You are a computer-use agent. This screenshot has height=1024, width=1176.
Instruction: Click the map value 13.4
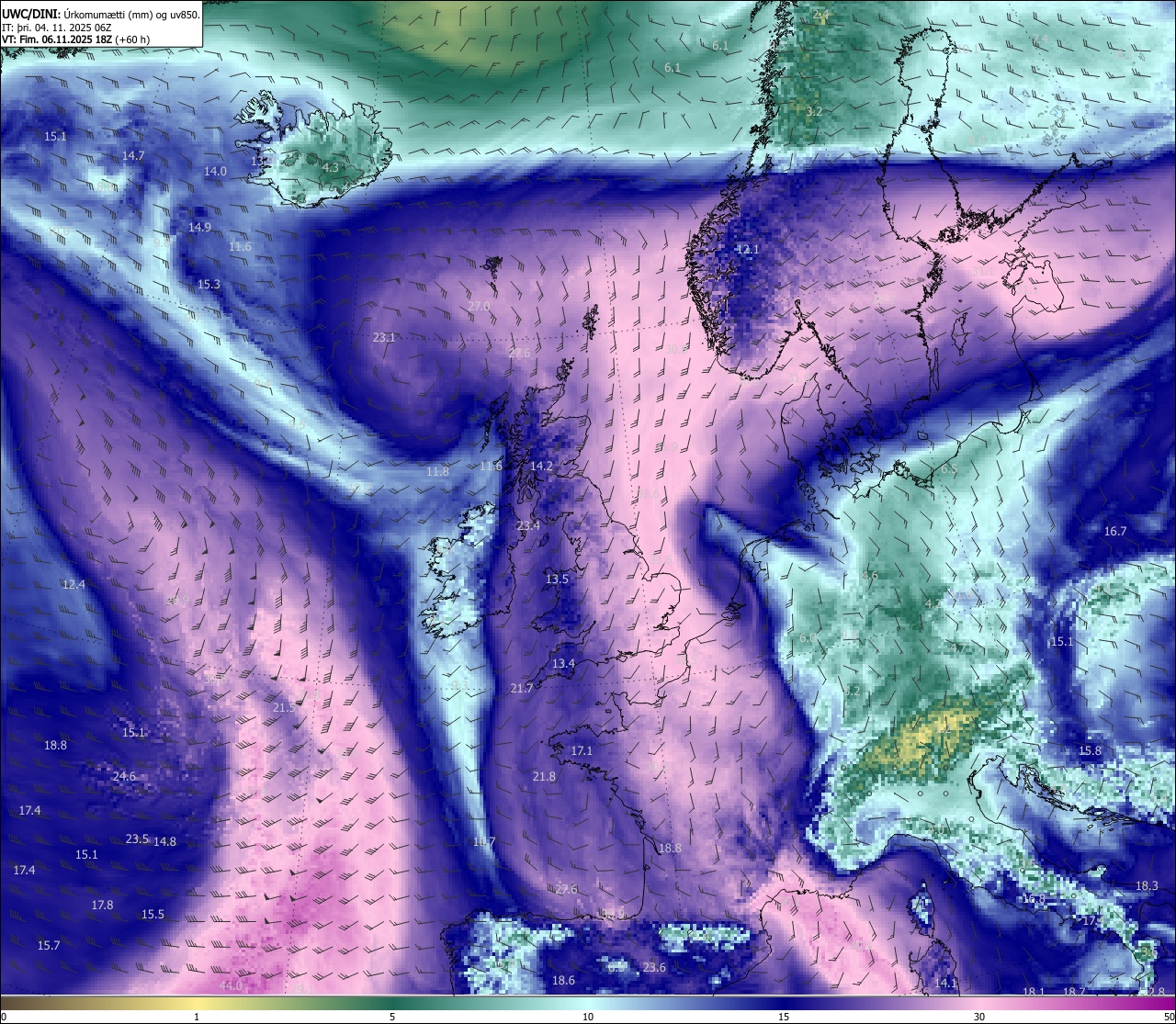point(563,663)
